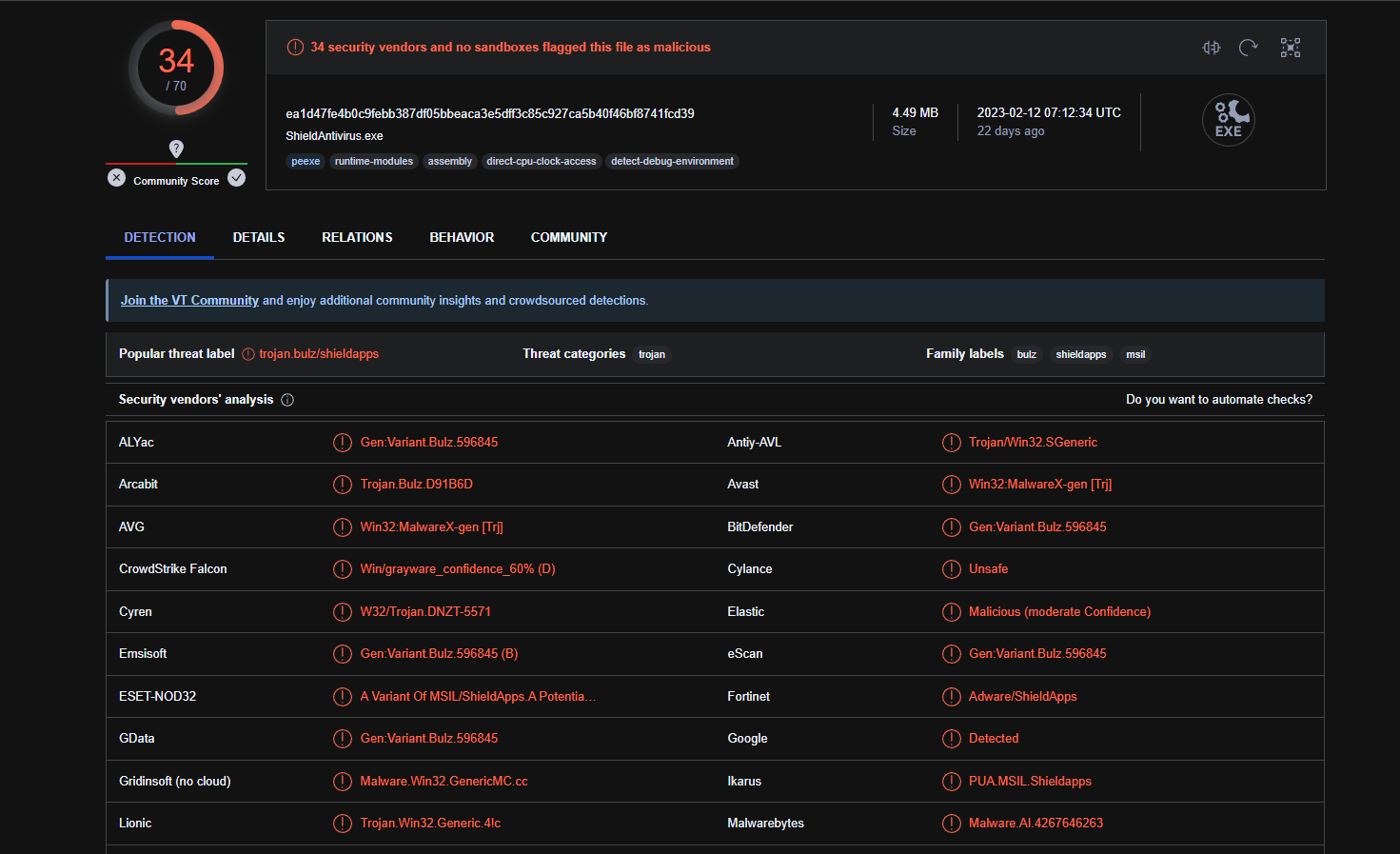Click the Community Score question mark marker

pyautogui.click(x=176, y=149)
